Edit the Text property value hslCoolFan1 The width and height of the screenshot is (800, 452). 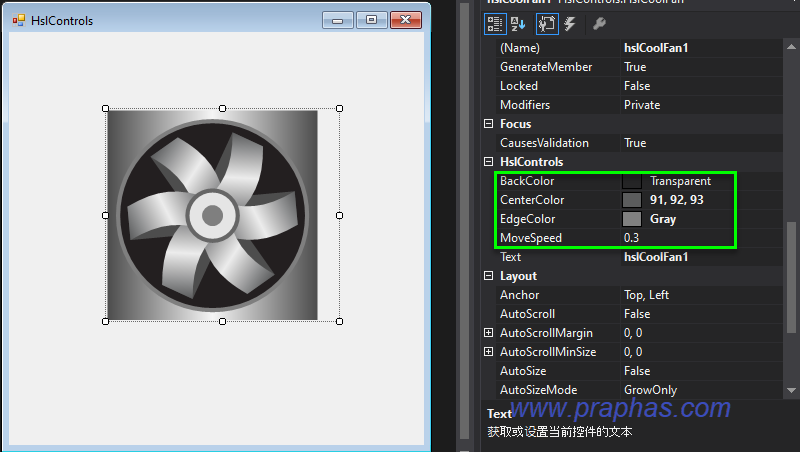[702, 257]
